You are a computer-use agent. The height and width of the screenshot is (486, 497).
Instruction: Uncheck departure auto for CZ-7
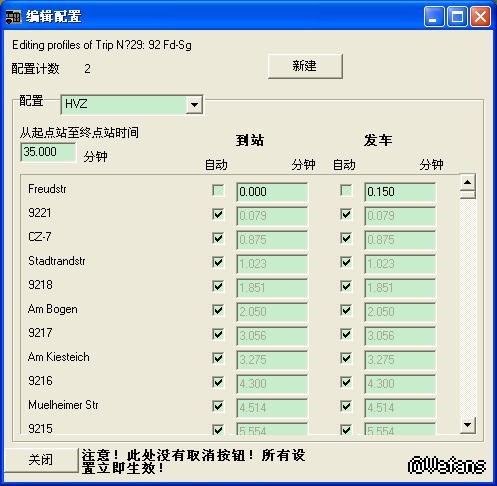click(x=346, y=238)
